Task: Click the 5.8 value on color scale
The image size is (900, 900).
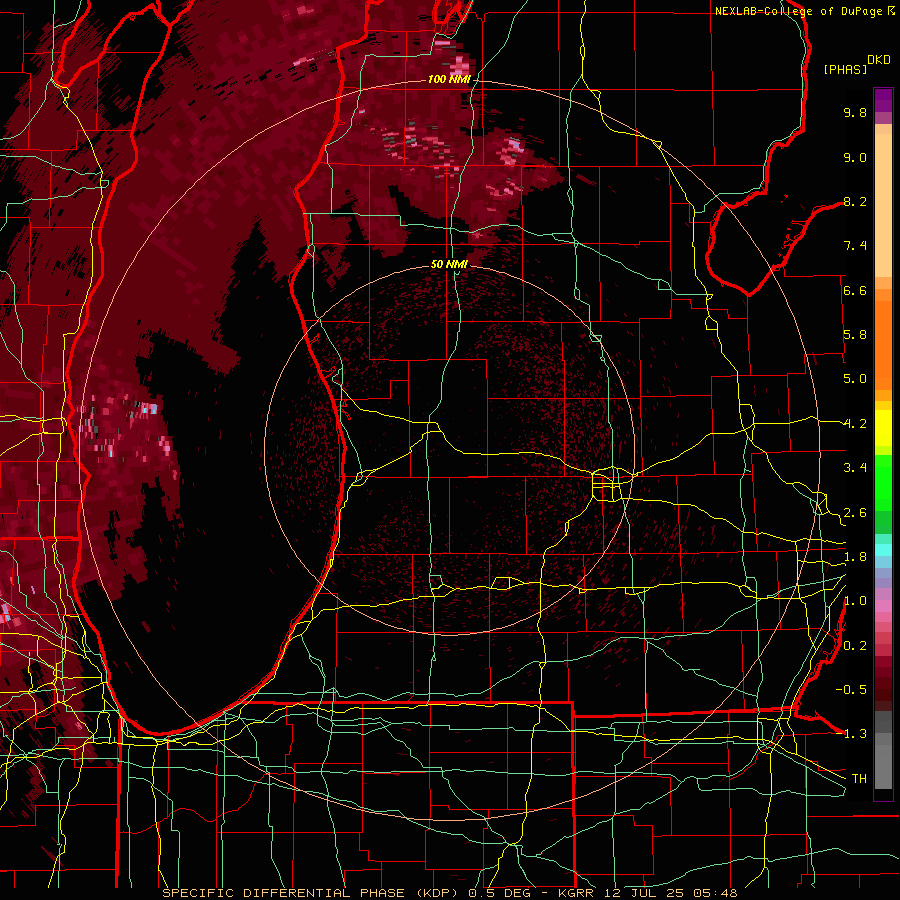Action: (855, 335)
